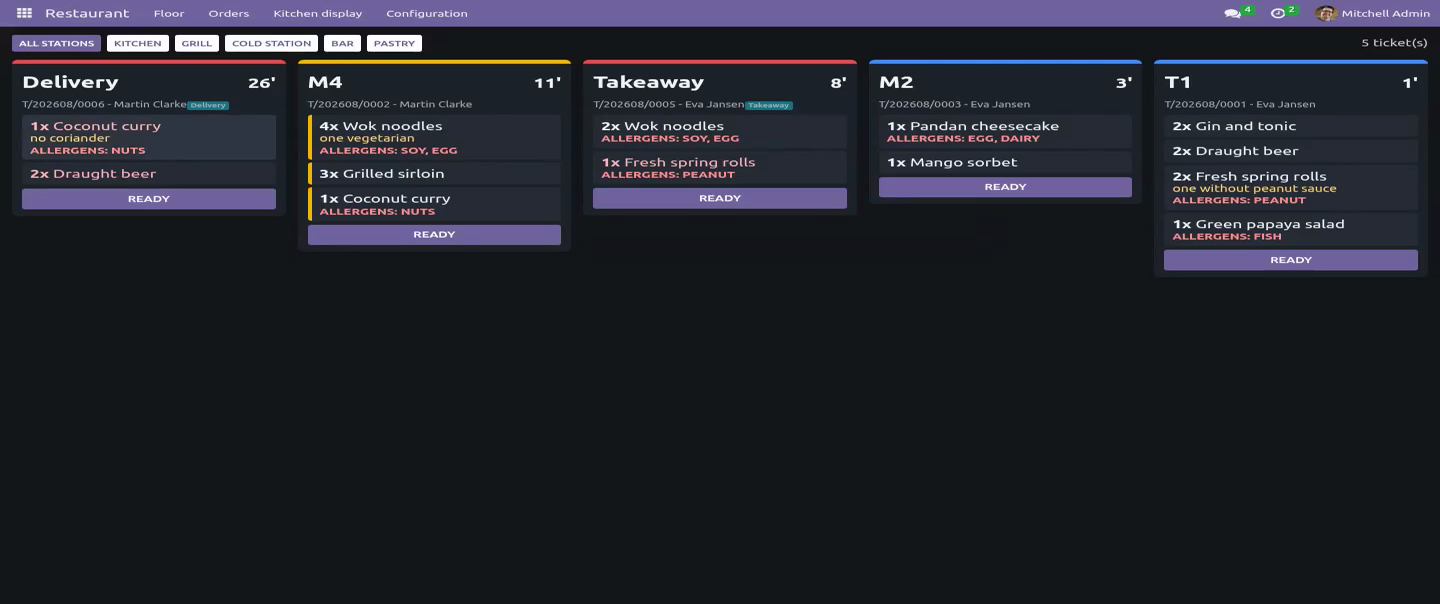Mark the M4 ticket as ready
Screen dimensions: 1440x604
(x=434, y=235)
